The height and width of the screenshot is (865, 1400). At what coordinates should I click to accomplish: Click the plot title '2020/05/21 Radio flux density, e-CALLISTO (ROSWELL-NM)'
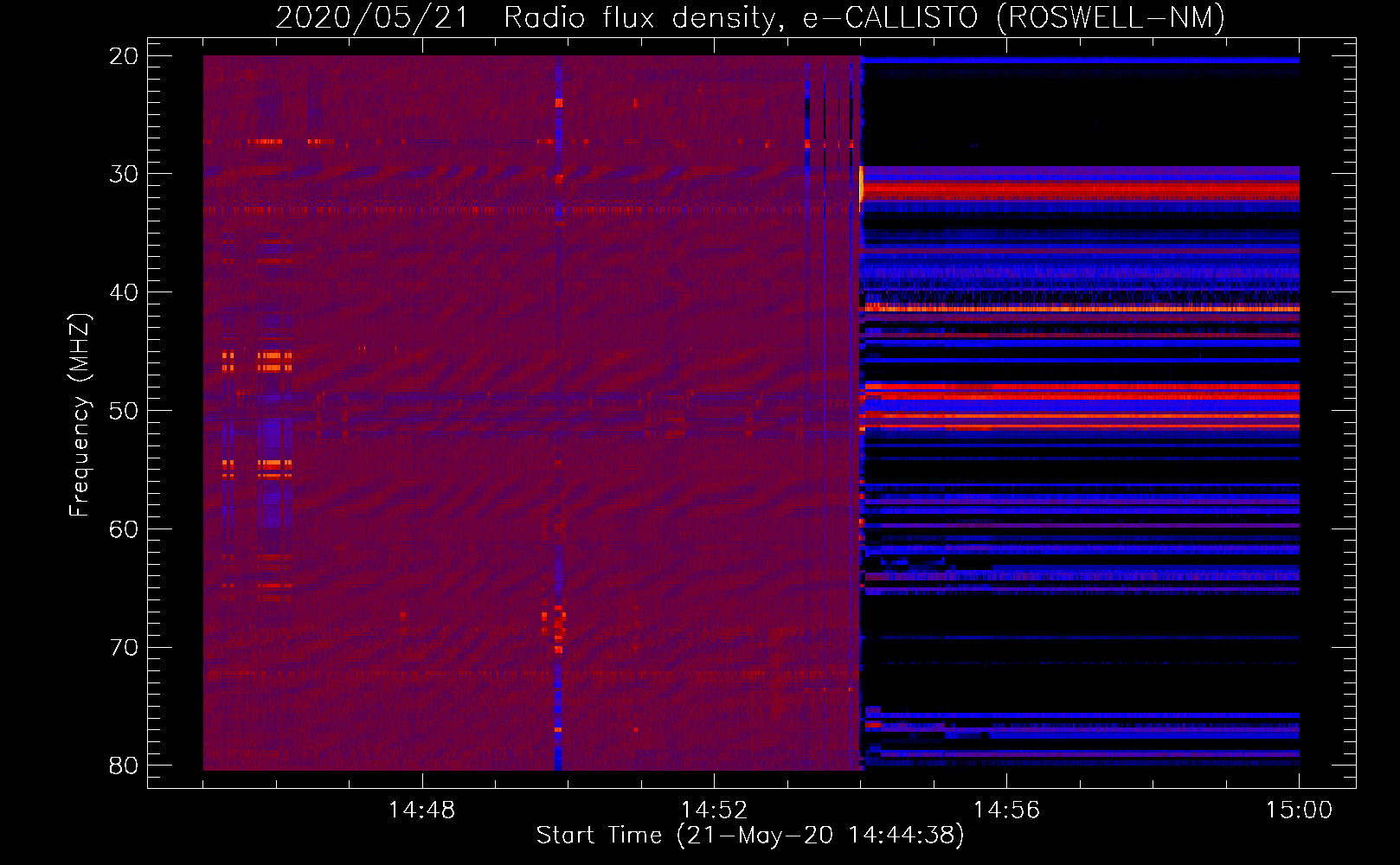[750, 17]
